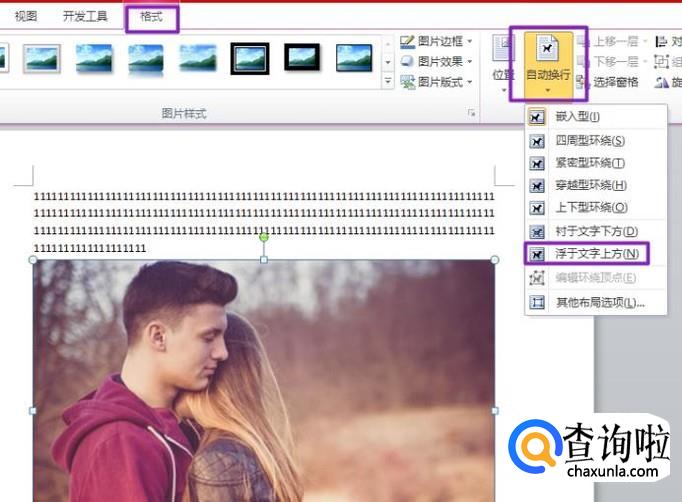Expand the picture styles gallery more button
Viewport: 682px width, 502px height.
pyautogui.click(x=388, y=81)
